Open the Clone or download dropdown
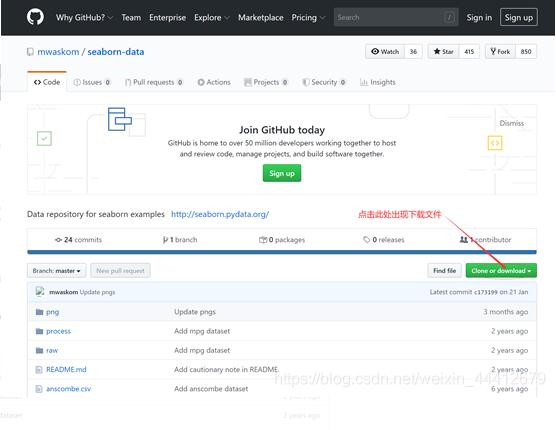Image resolution: width=556 pixels, height=430 pixels. [x=501, y=271]
